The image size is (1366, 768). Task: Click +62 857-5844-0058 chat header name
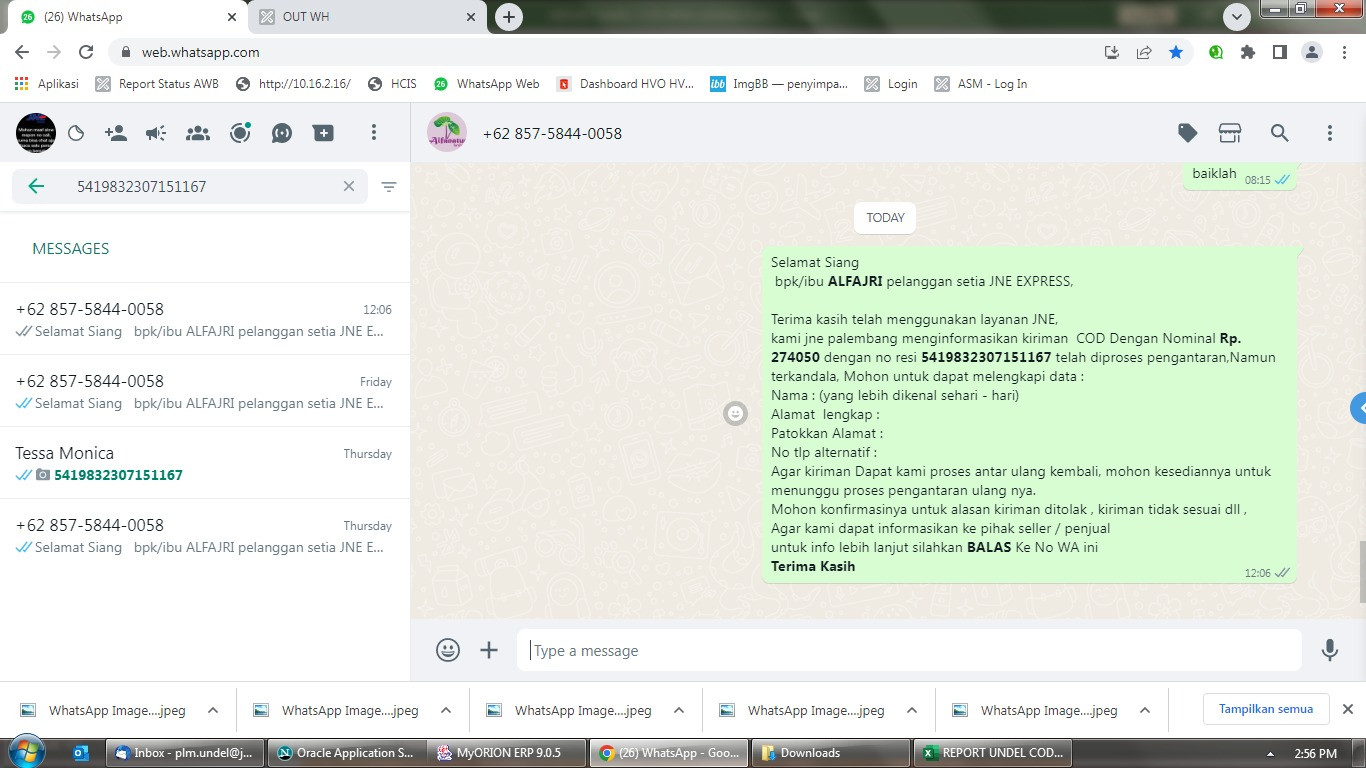point(552,134)
